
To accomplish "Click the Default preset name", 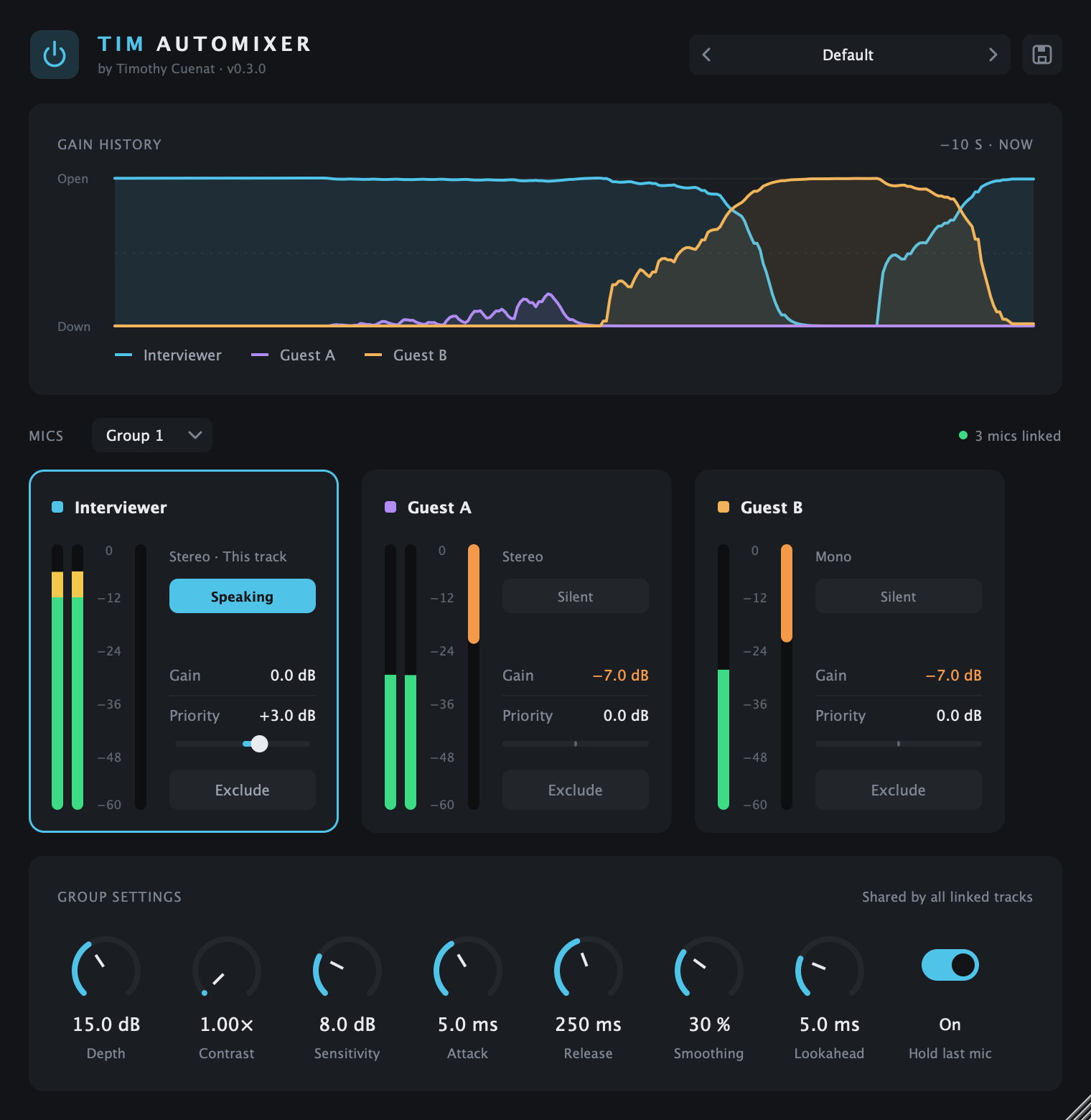I will point(848,55).
